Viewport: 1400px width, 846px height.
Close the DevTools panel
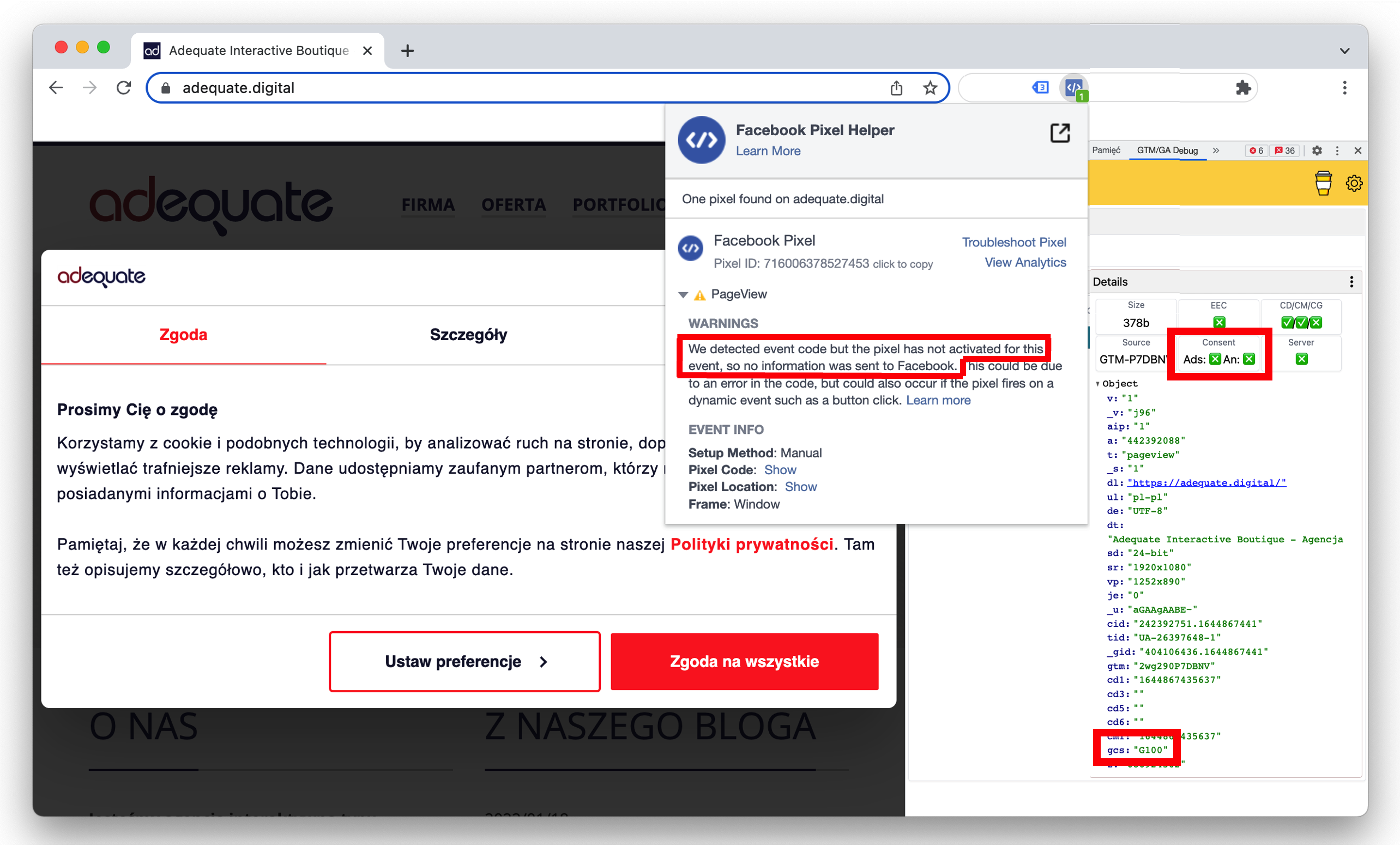tap(1358, 150)
